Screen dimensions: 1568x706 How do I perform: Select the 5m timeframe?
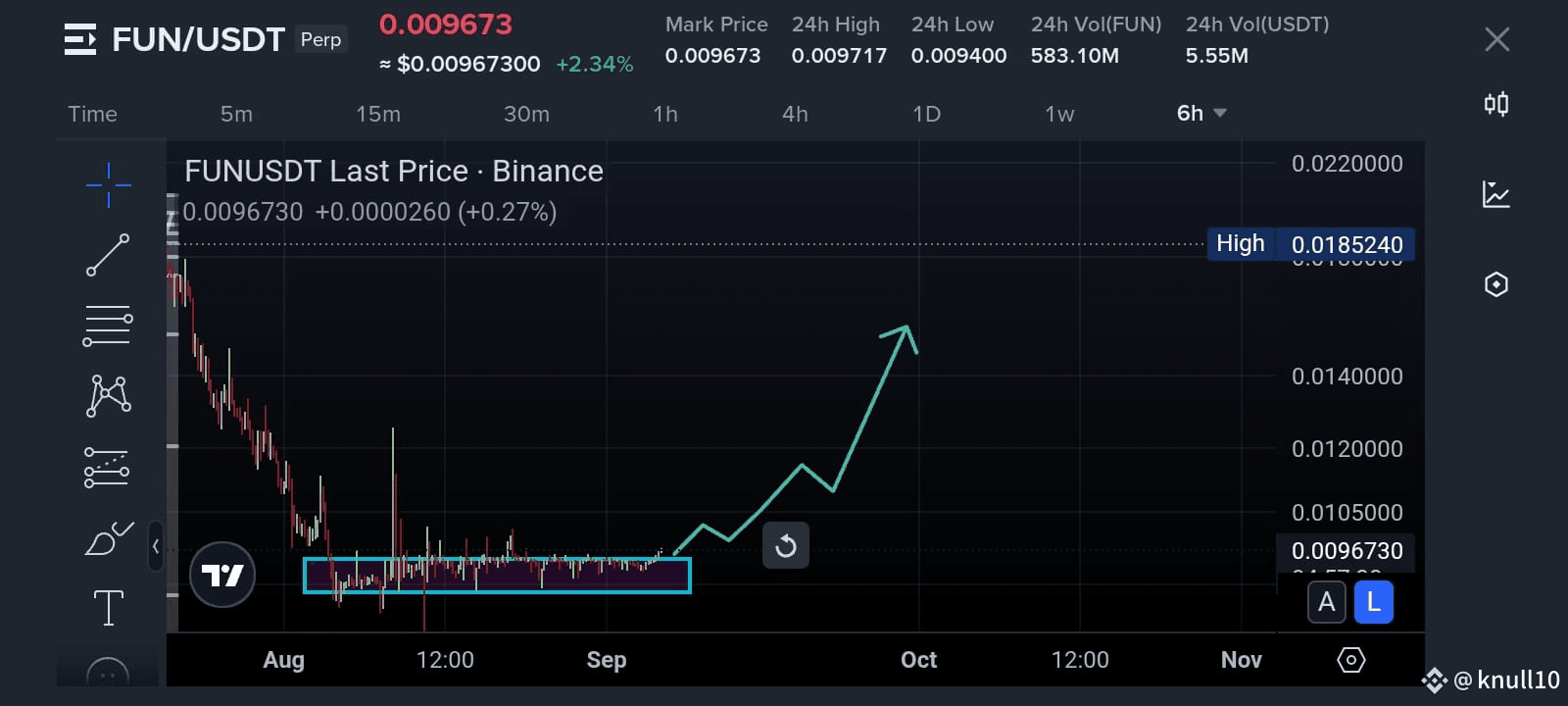coord(236,114)
